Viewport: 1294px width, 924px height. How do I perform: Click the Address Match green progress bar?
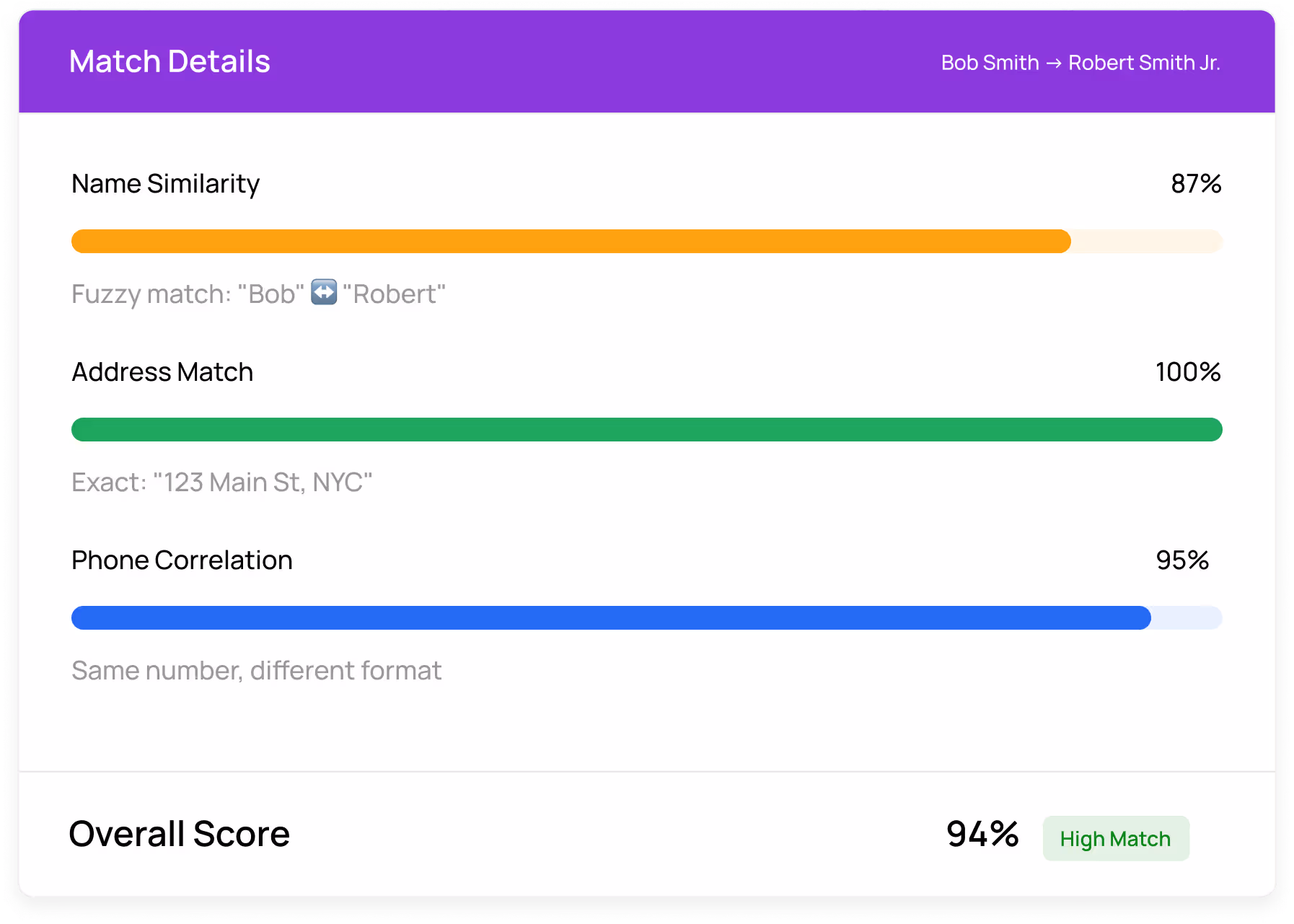point(646,429)
